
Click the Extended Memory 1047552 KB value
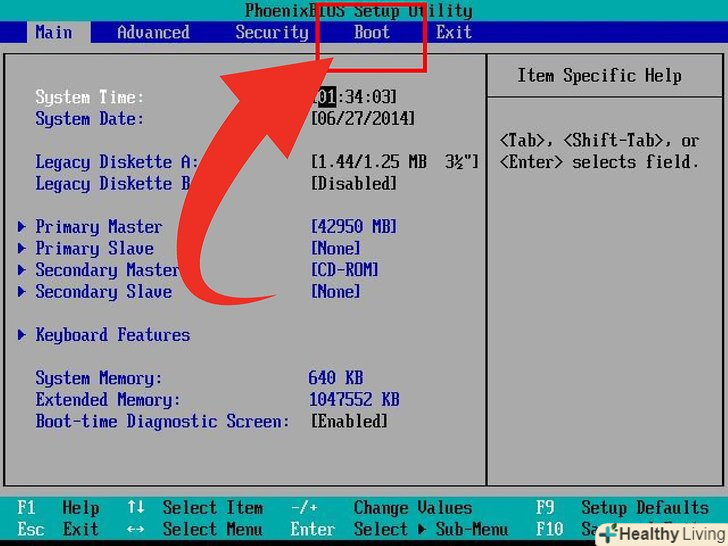[354, 399]
